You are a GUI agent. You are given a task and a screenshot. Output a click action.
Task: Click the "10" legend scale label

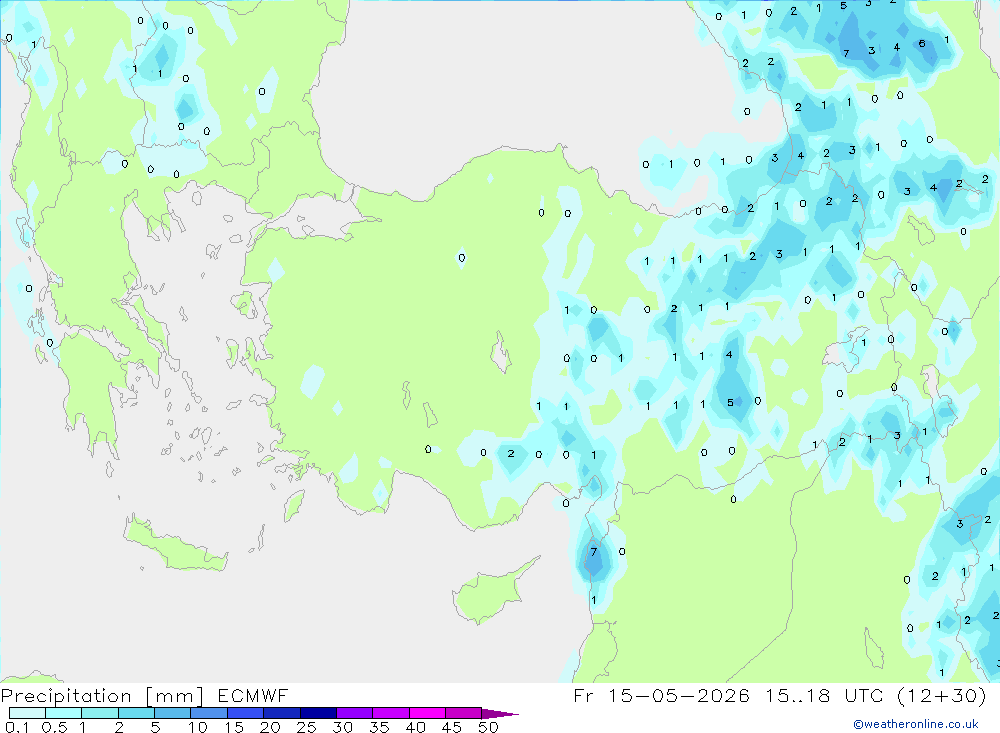click(198, 727)
